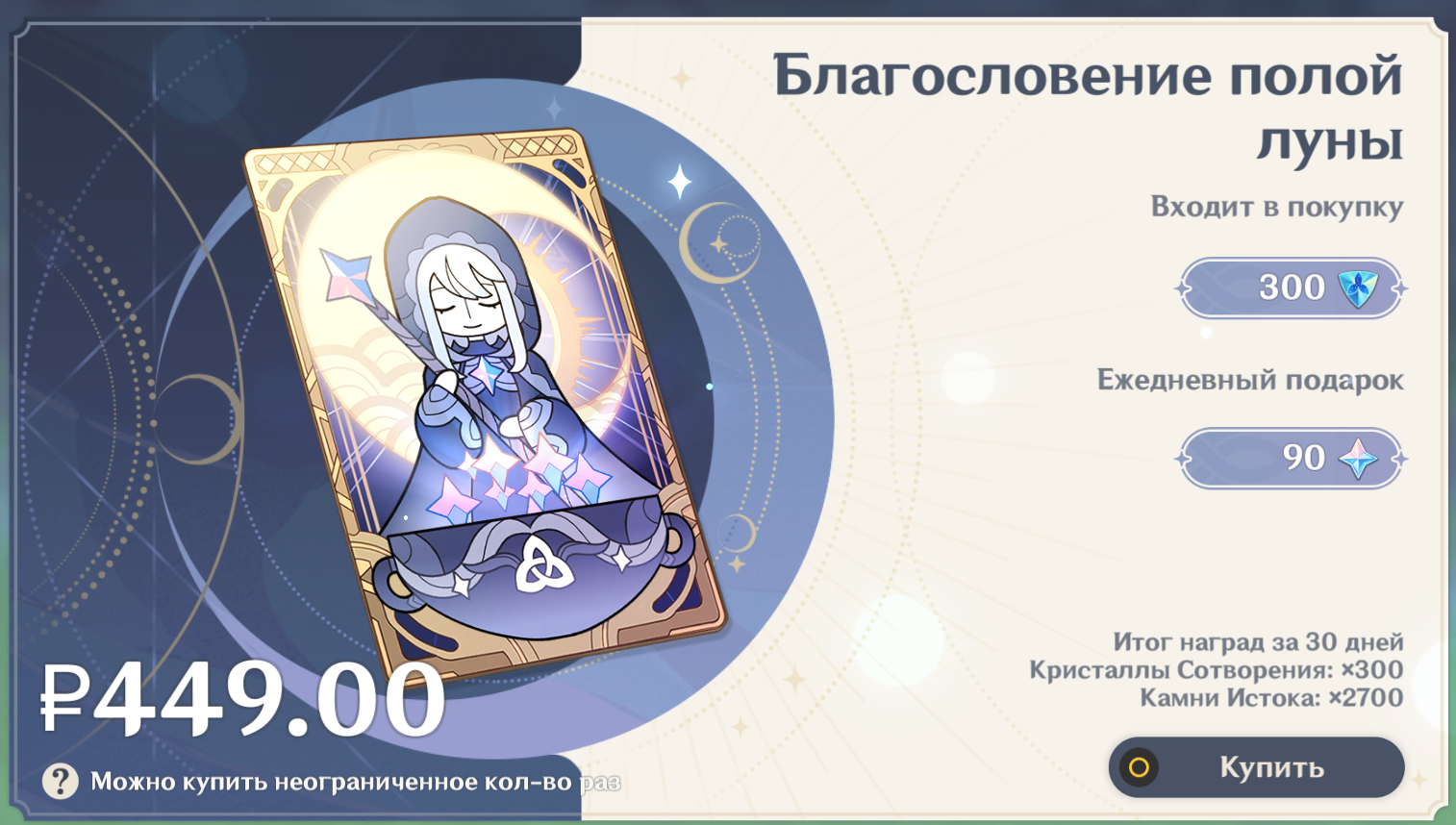Click the white four-pointed sparkle near card top
1456x825 pixels.
point(680,181)
